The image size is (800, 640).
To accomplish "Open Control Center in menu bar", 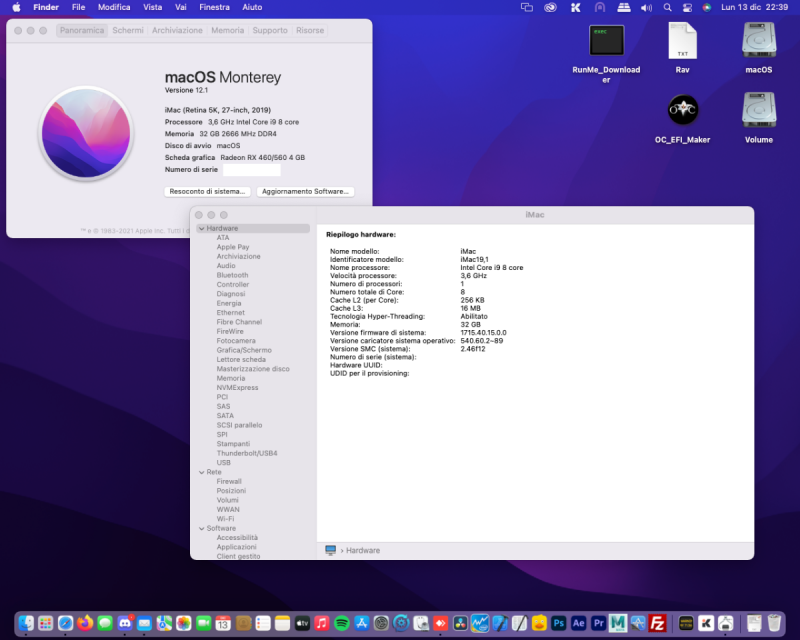I will click(x=687, y=7).
